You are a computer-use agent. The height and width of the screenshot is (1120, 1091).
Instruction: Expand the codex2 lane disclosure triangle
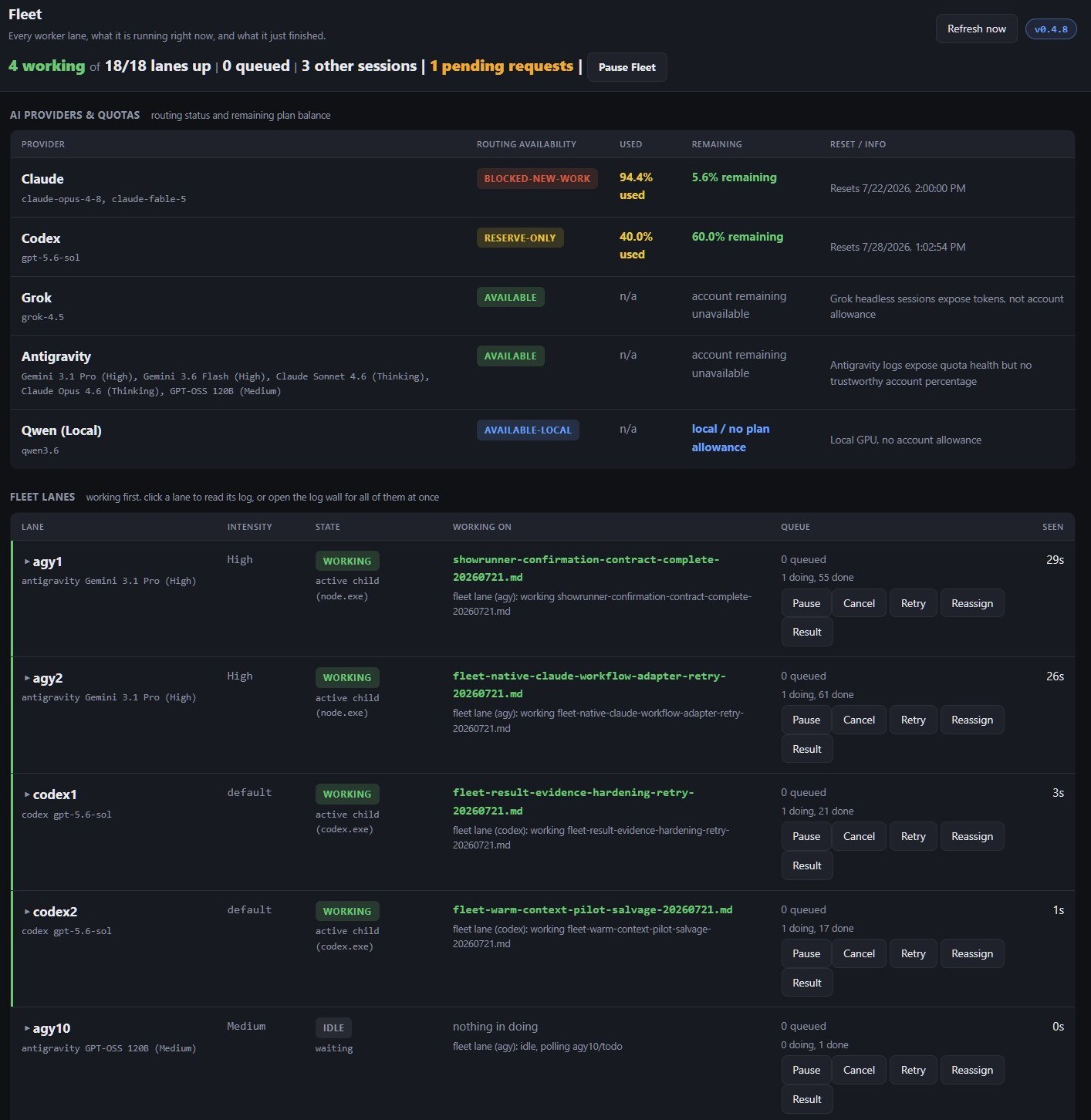[x=27, y=912]
